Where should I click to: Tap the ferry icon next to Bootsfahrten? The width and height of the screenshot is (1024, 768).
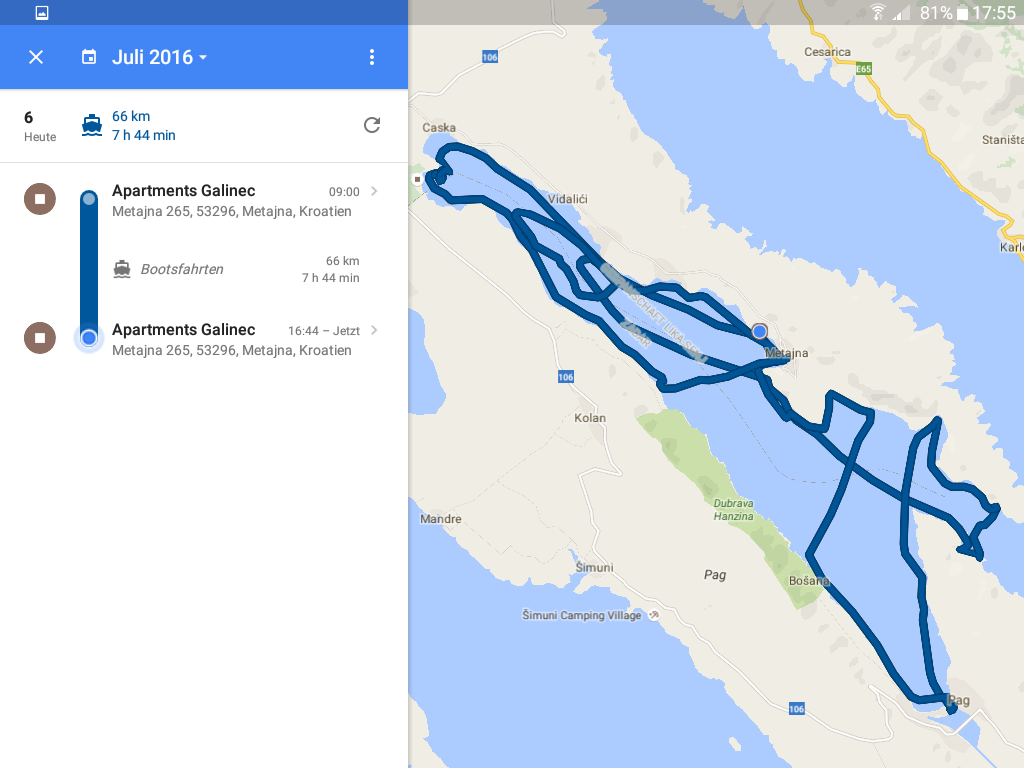pos(122,269)
